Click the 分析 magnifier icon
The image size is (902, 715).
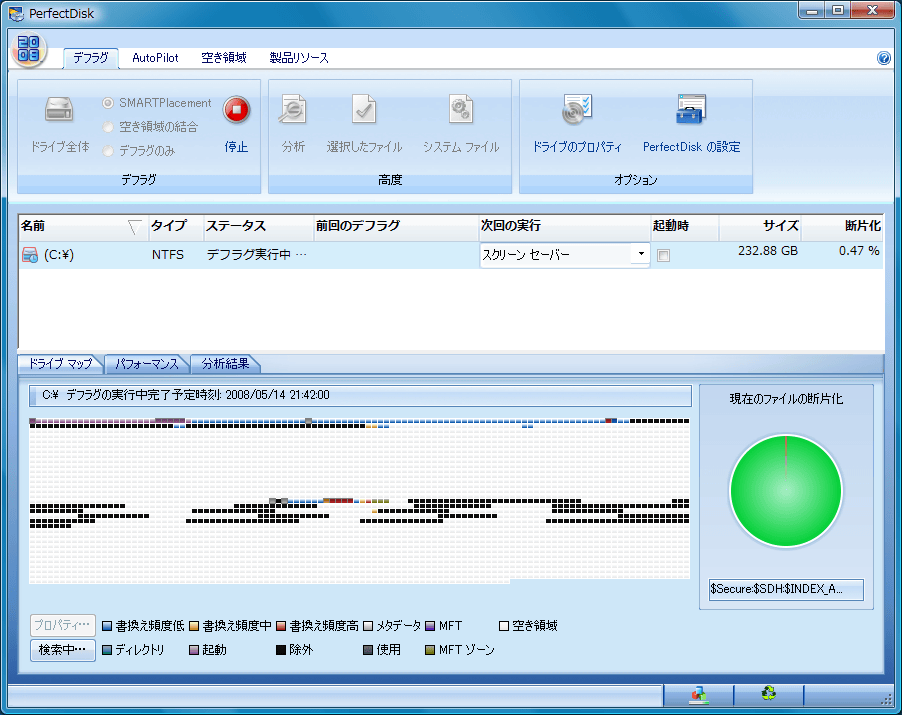point(293,109)
